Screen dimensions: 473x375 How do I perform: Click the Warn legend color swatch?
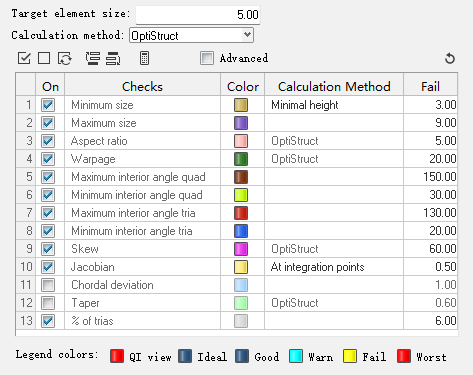(296, 356)
